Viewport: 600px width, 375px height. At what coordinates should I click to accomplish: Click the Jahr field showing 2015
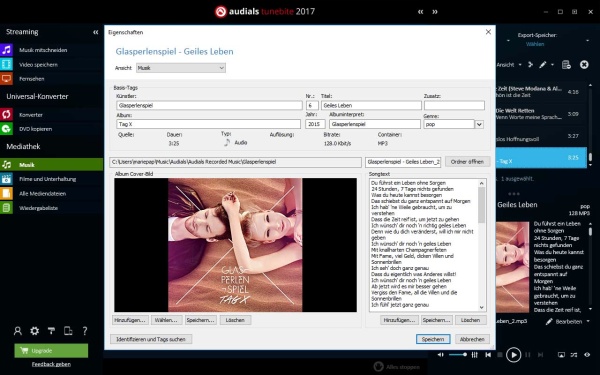315,124
